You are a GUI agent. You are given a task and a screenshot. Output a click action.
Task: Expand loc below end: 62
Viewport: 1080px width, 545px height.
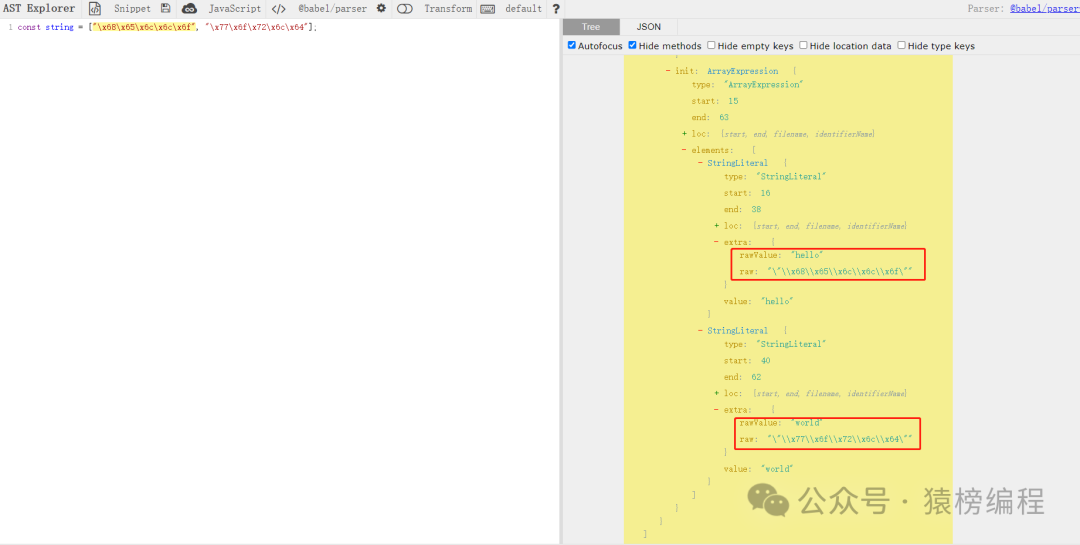tap(717, 393)
